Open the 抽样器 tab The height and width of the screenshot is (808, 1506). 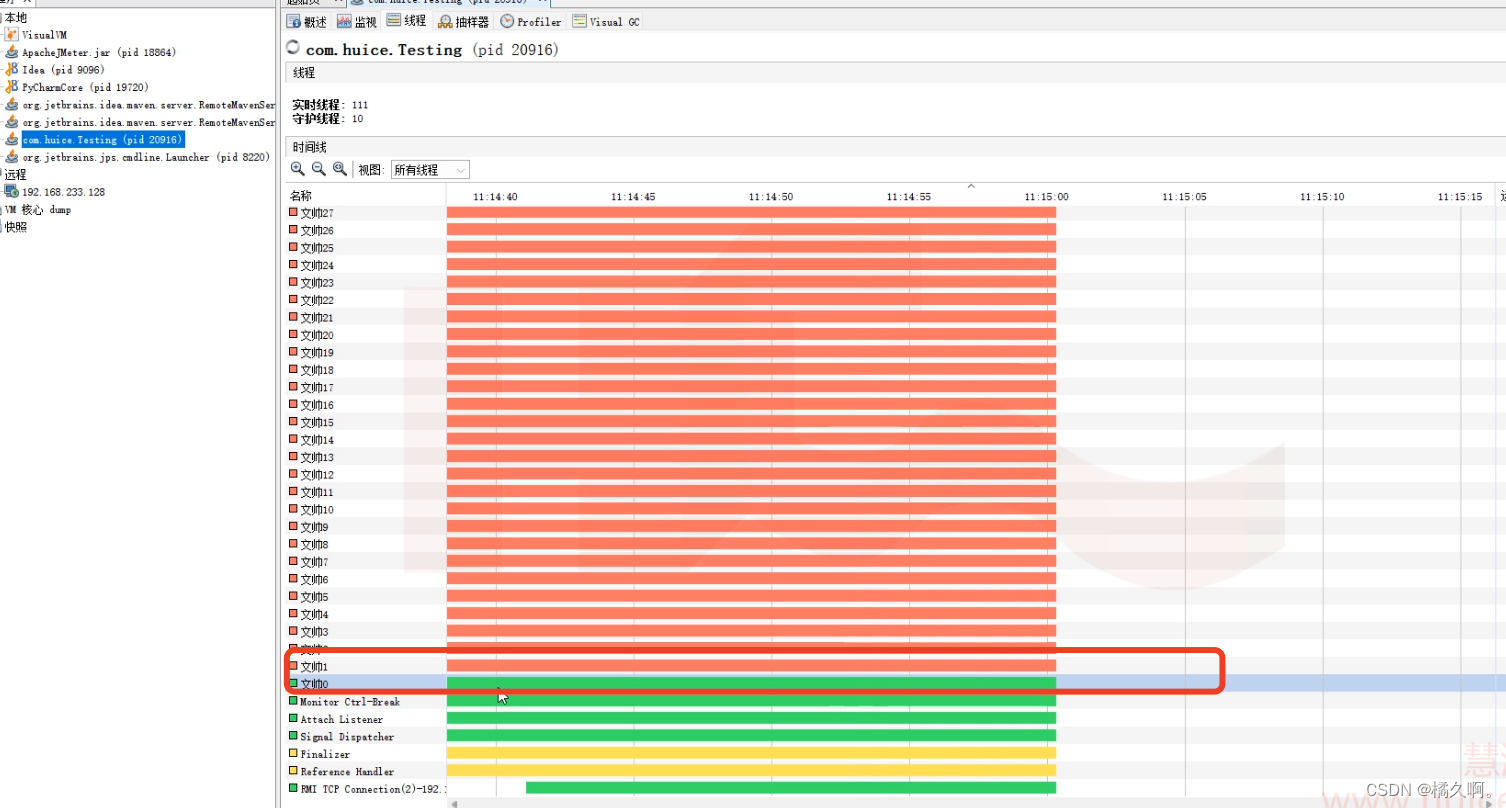pyautogui.click(x=464, y=21)
